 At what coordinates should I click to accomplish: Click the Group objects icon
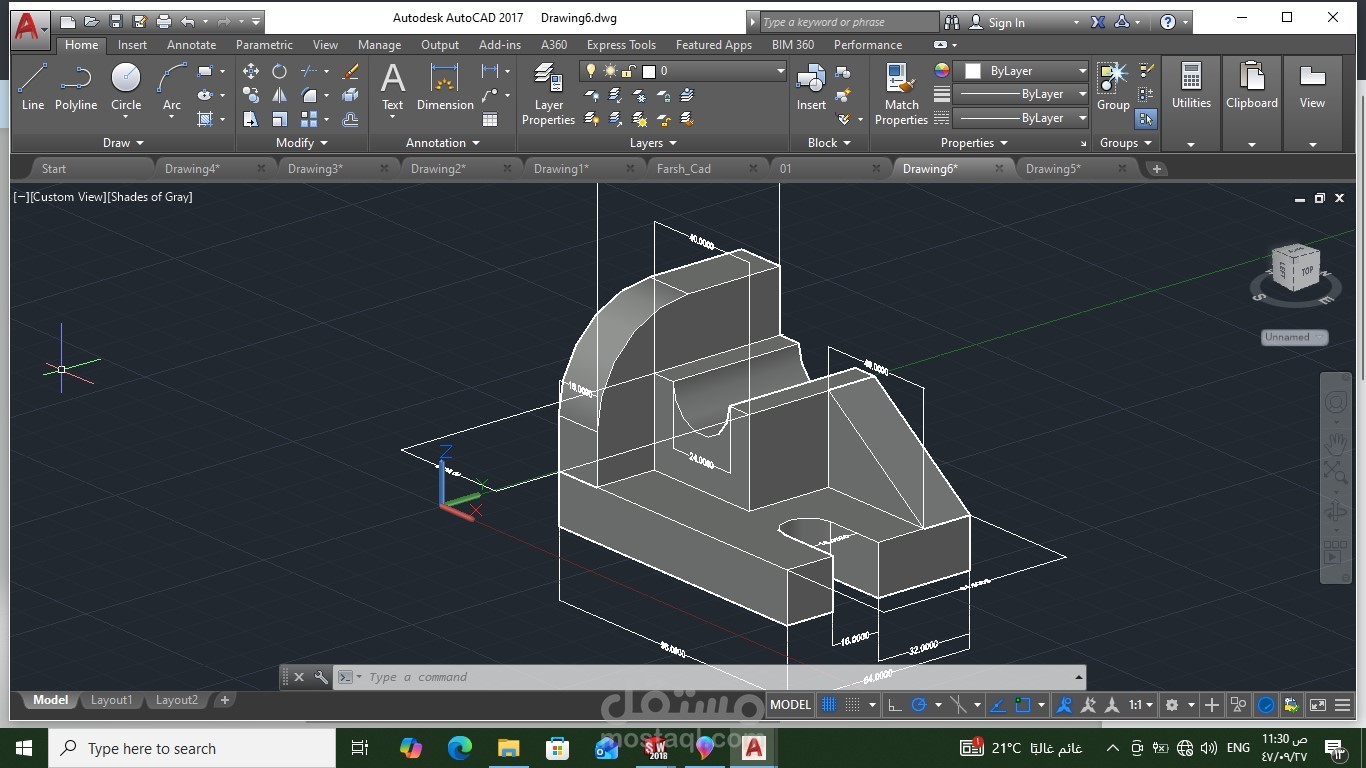1113,86
